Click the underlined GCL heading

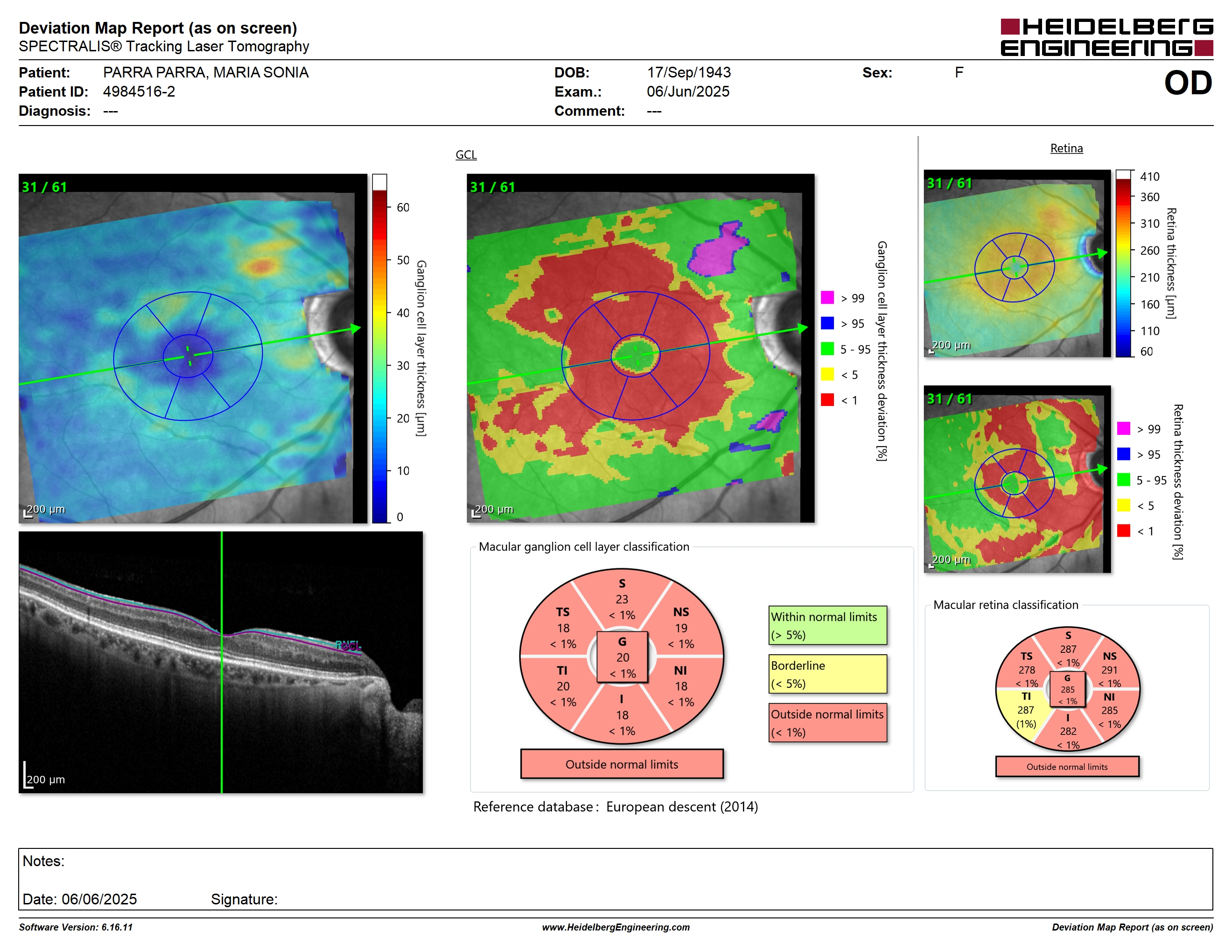466,154
